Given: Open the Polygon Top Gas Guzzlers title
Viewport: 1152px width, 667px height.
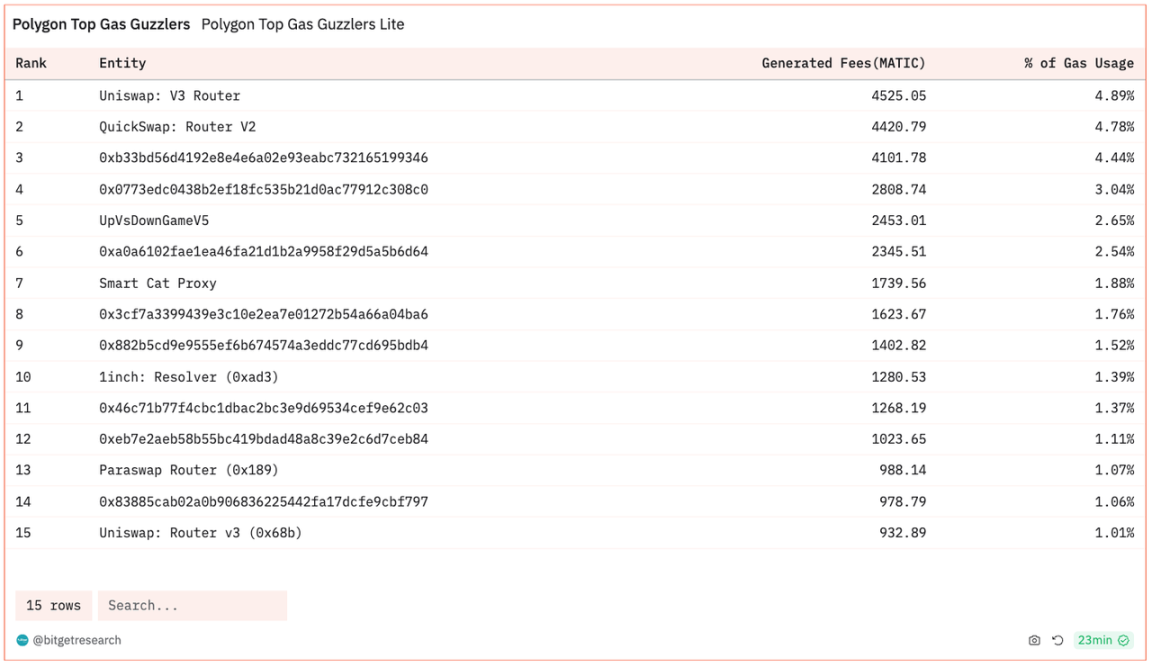Looking at the screenshot, I should (x=101, y=24).
